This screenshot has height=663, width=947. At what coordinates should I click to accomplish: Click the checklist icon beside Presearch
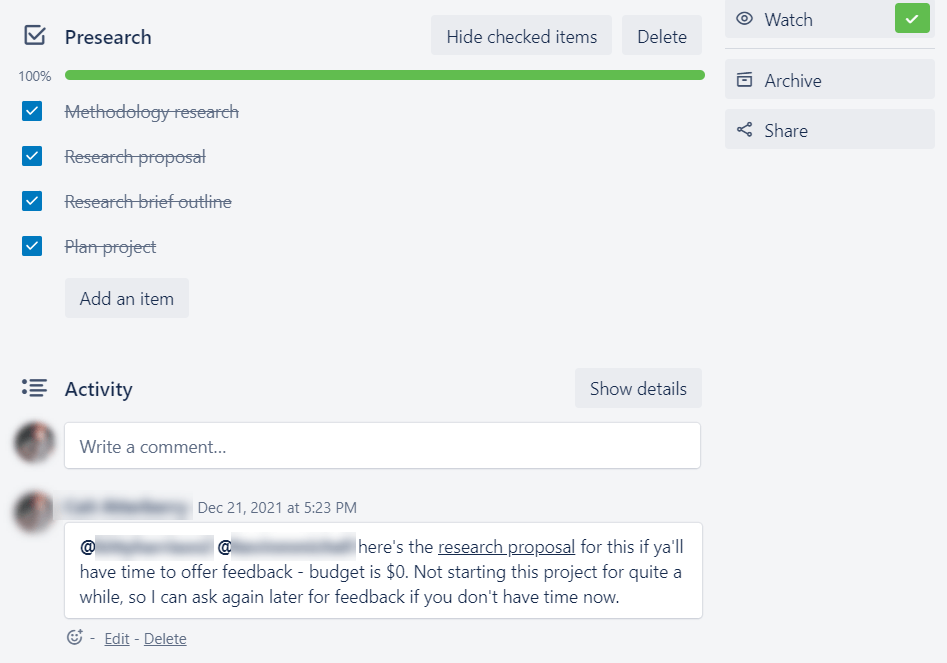click(35, 36)
